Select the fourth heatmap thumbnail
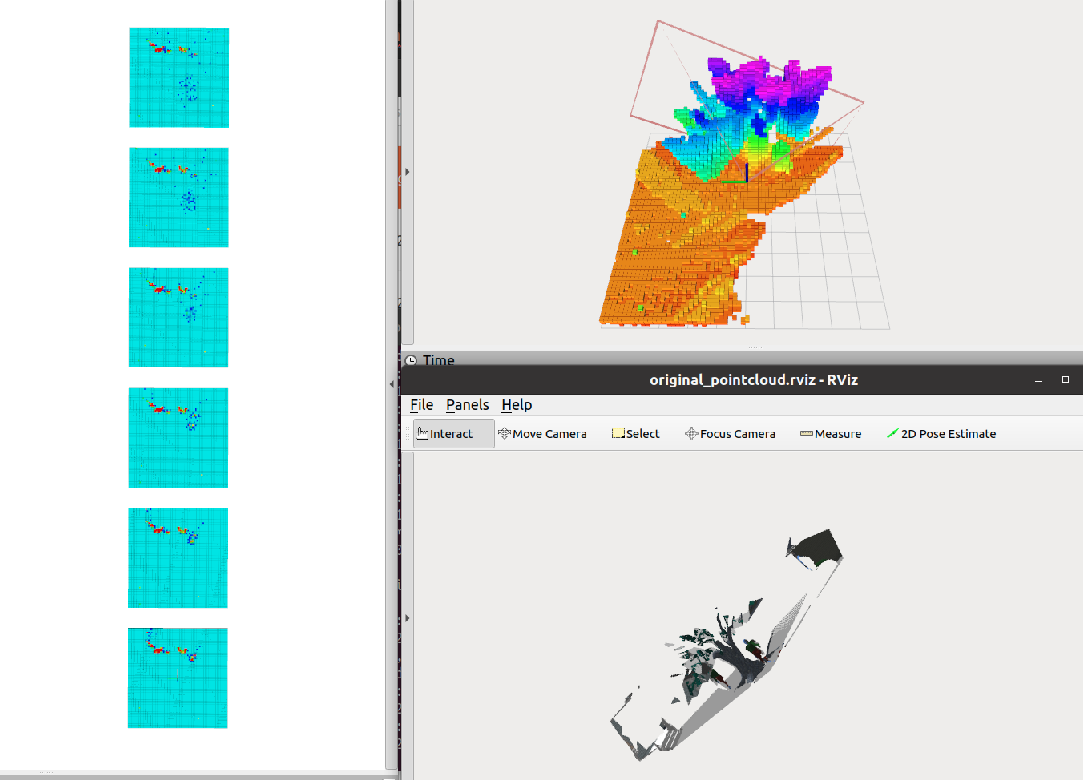 click(178, 437)
